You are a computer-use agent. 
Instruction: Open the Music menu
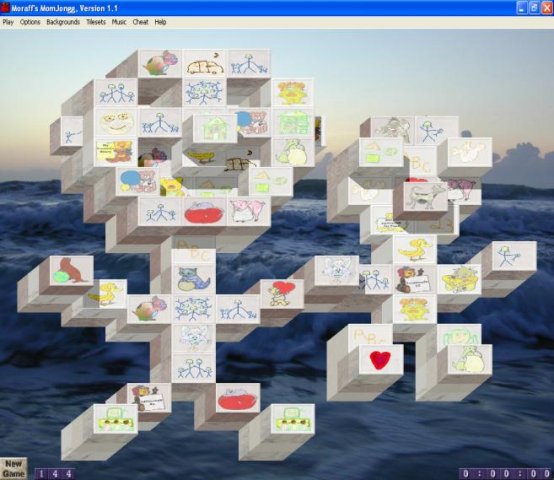pyautogui.click(x=119, y=22)
